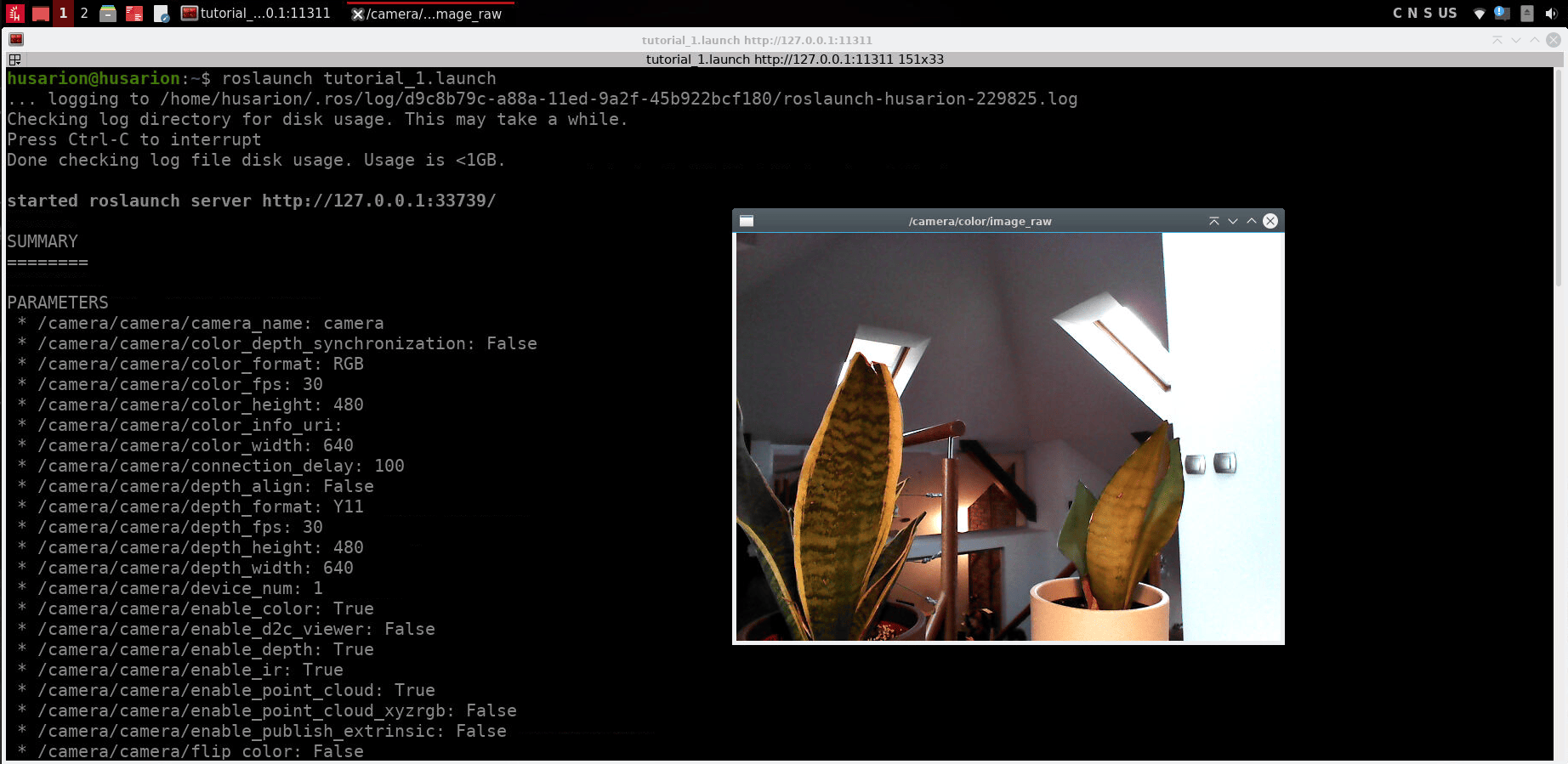This screenshot has width=1568, height=764.
Task: Click the image_raw window menu icon
Action: point(747,221)
